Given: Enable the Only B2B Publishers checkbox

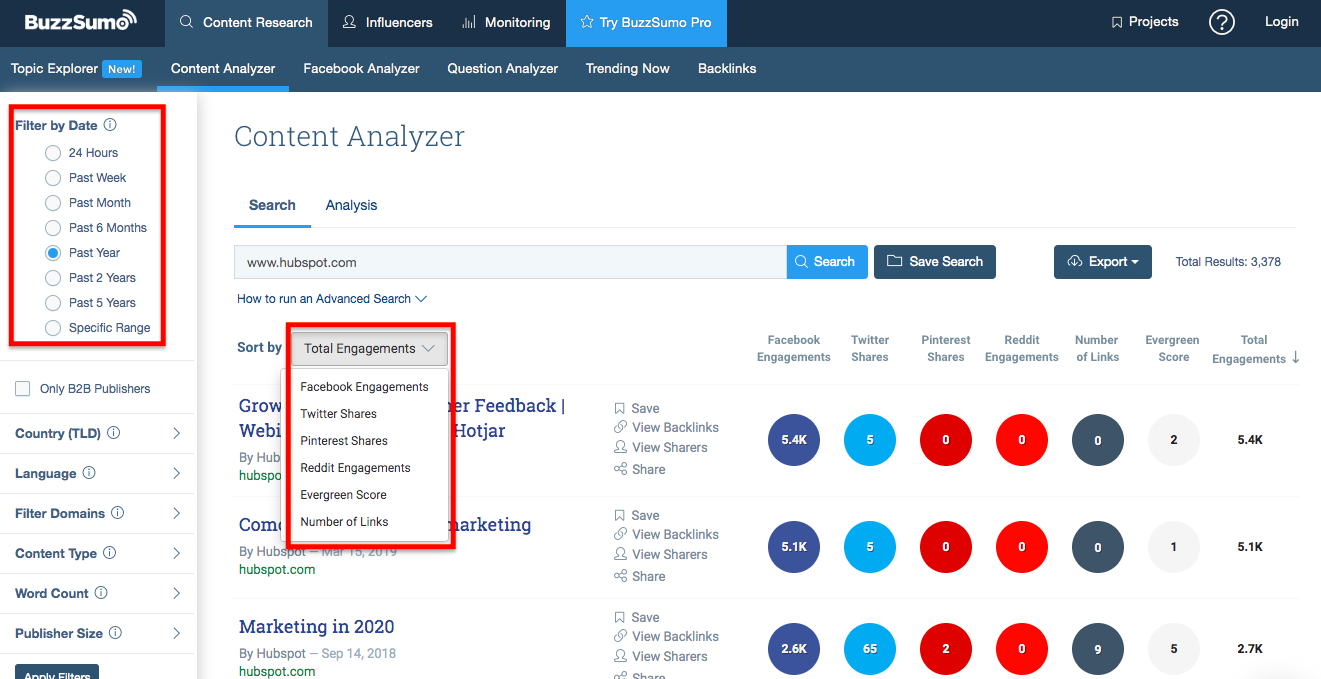Looking at the screenshot, I should click(23, 389).
